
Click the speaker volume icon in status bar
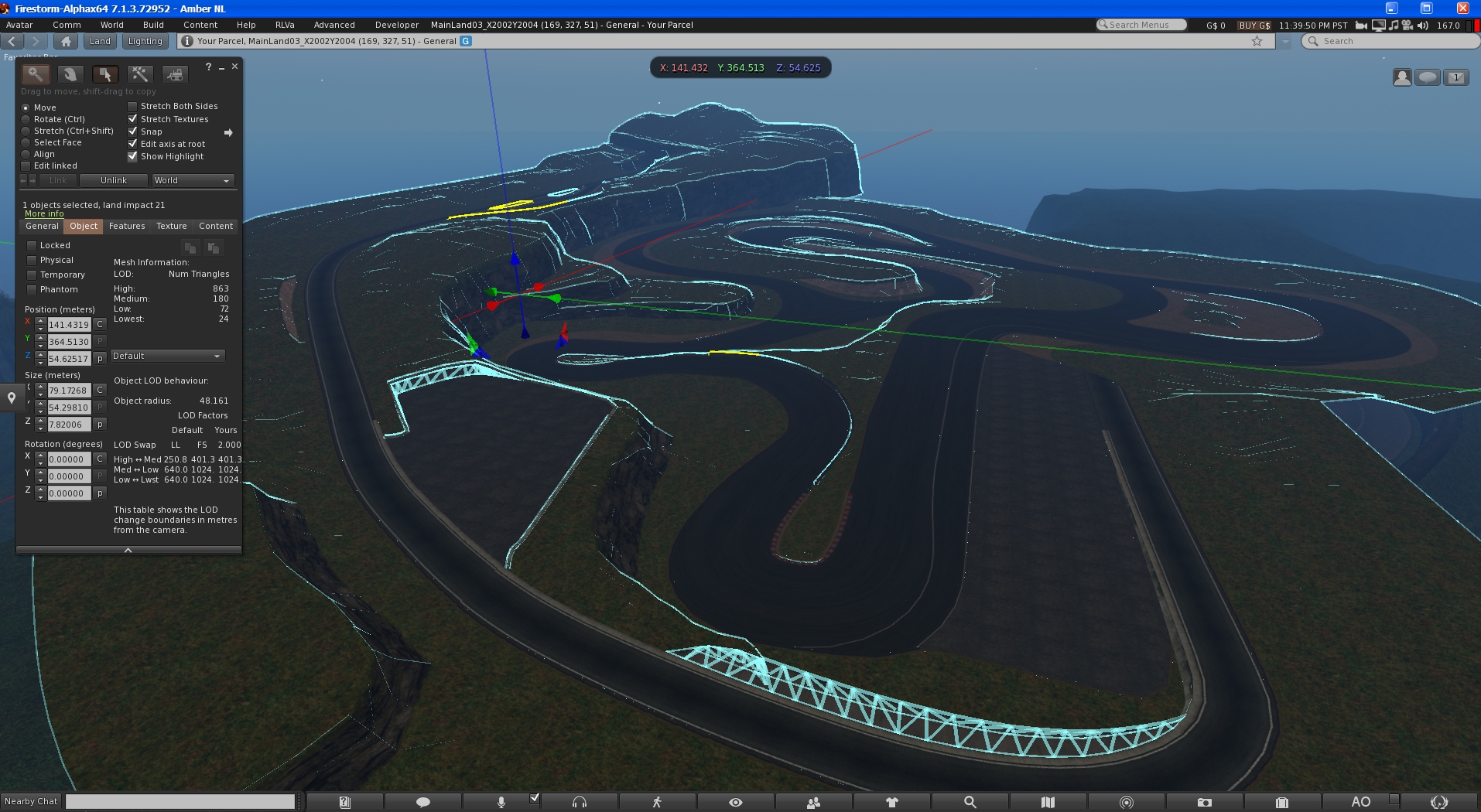click(1422, 26)
